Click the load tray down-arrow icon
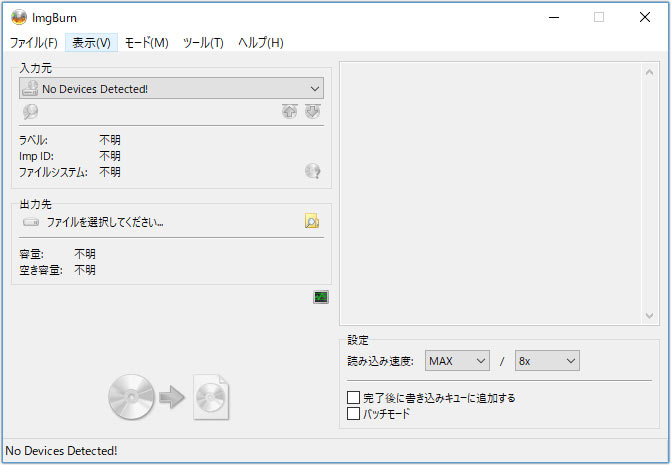 (312, 112)
